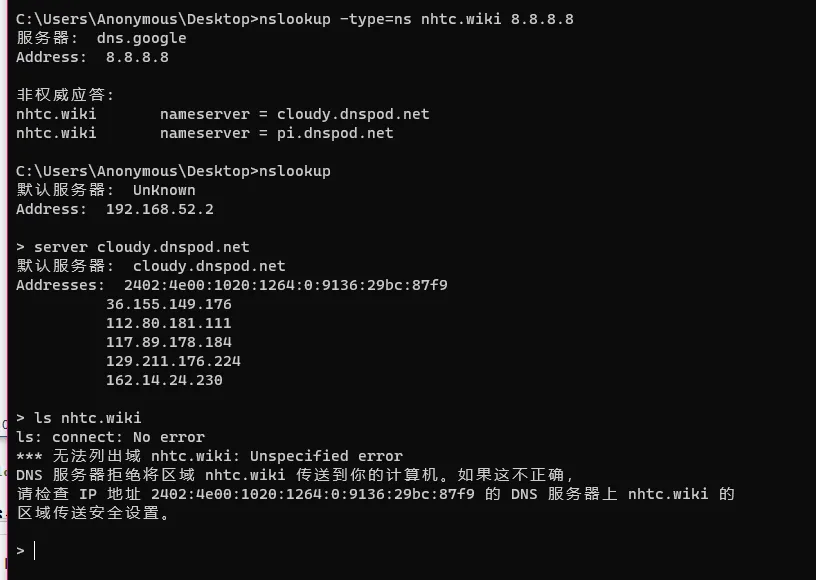The width and height of the screenshot is (816, 580).
Task: Click the 192.168.52.2 address
Action: 160,209
